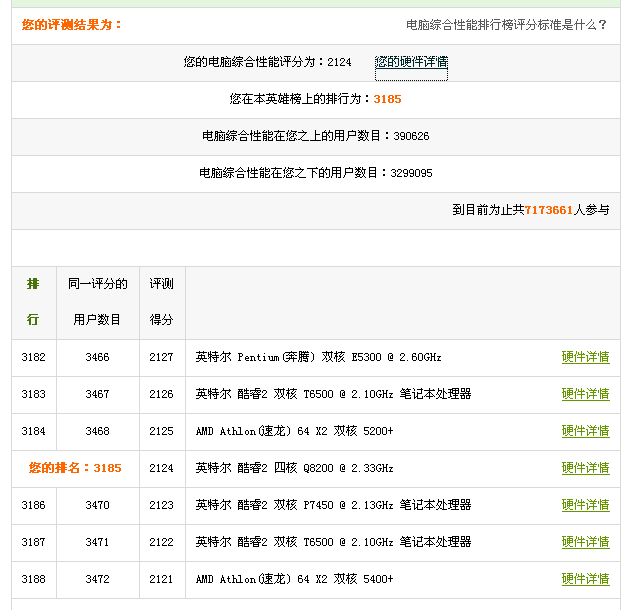Click user count cell 3466
The width and height of the screenshot is (640, 610).
click(x=98, y=357)
